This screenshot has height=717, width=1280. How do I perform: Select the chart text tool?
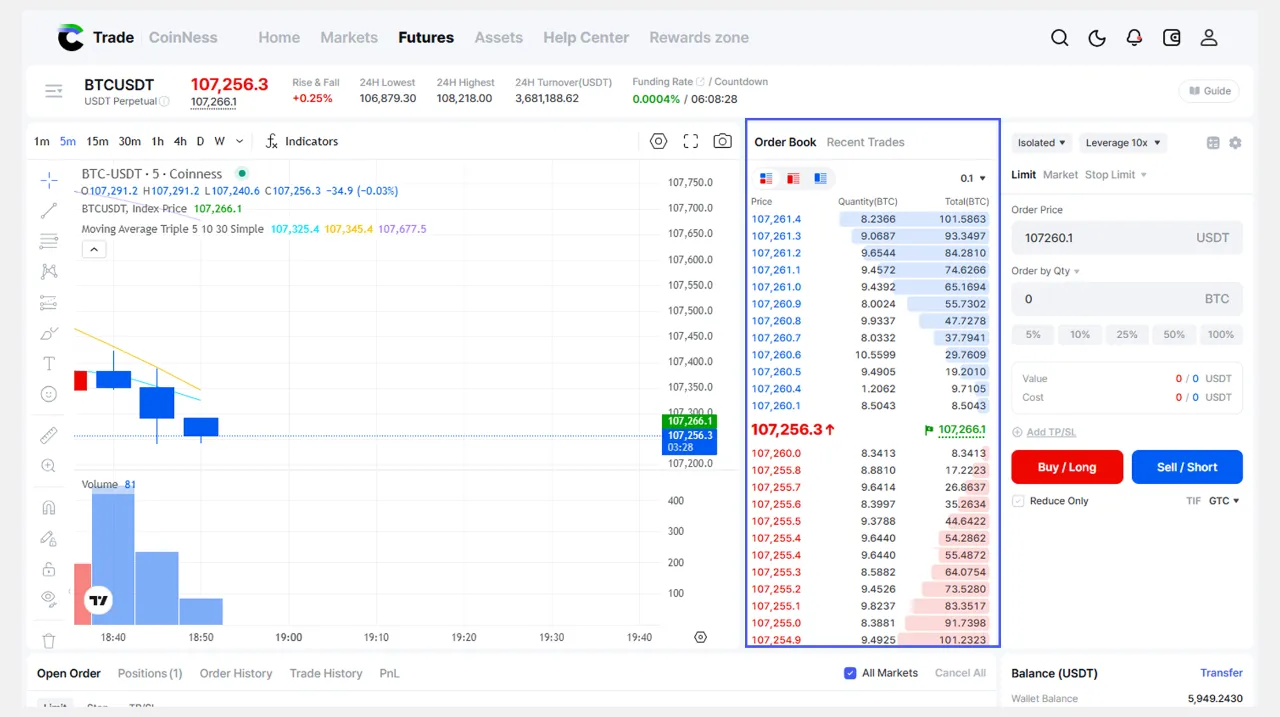48,363
